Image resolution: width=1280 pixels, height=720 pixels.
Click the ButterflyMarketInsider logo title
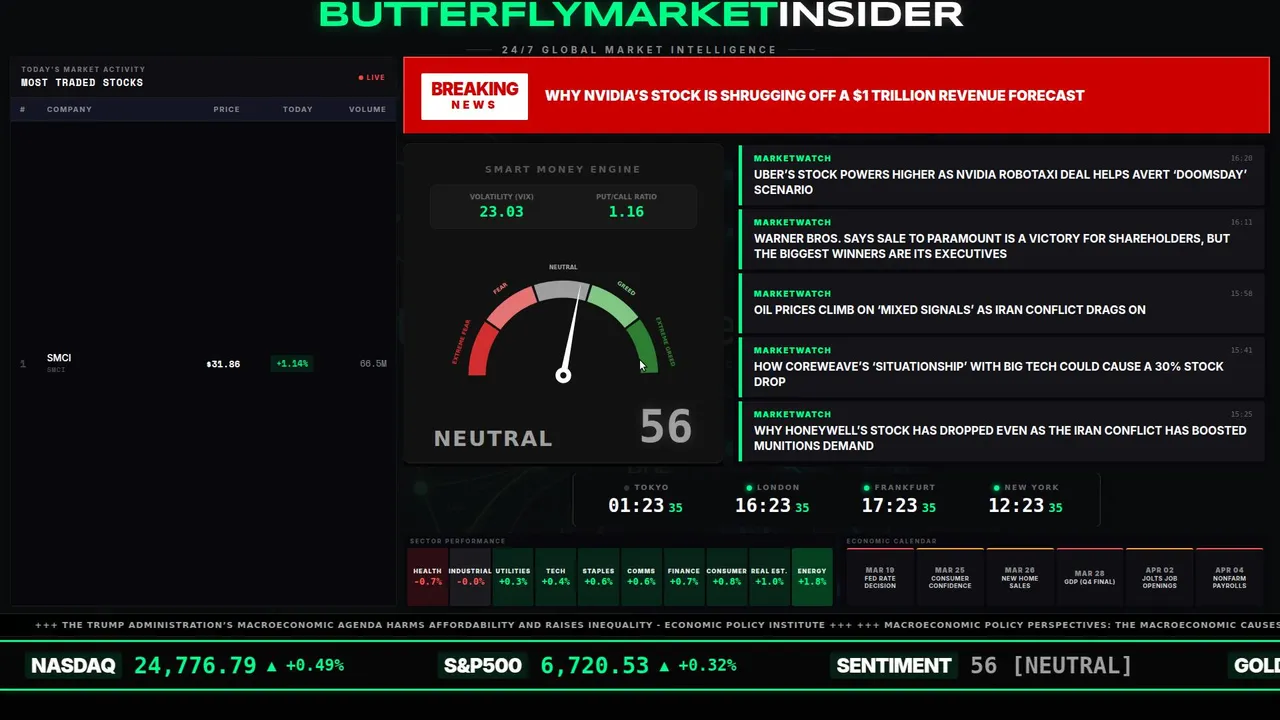click(x=640, y=14)
